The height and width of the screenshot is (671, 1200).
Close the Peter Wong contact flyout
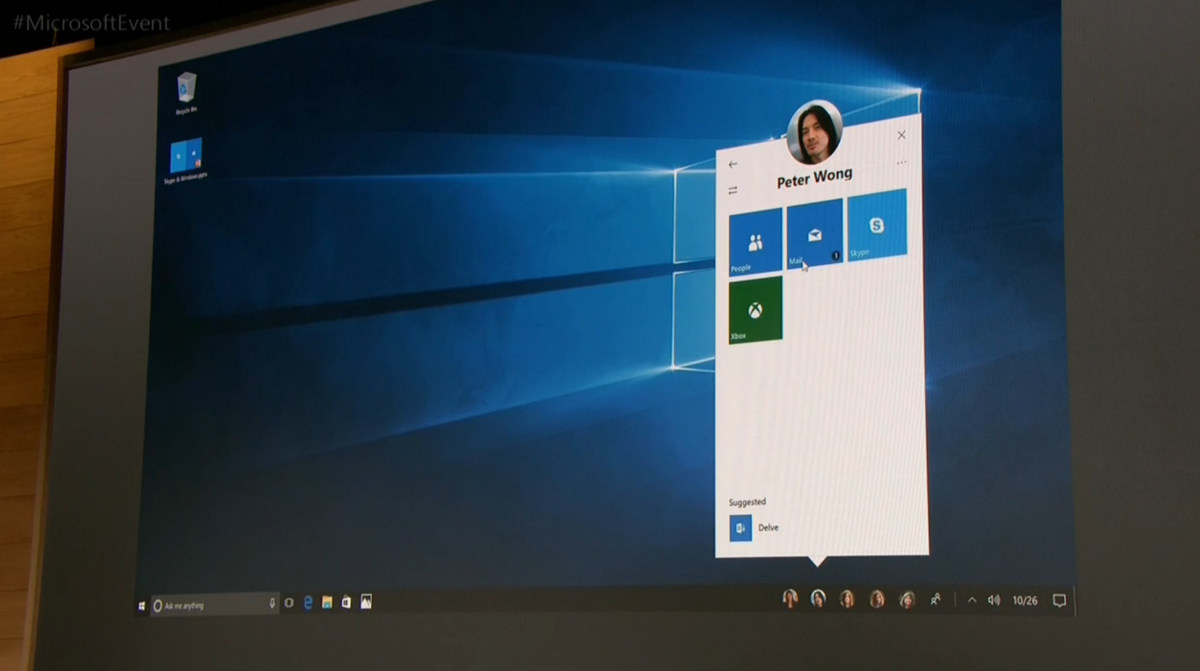point(901,135)
